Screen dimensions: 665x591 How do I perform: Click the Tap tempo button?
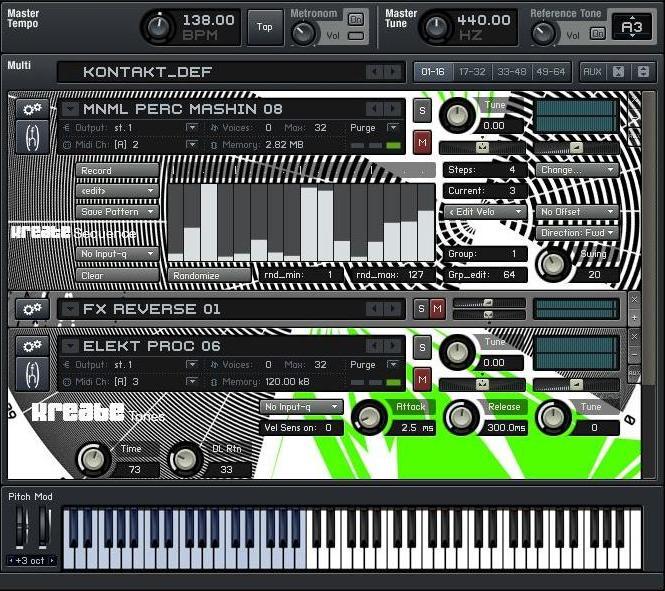tap(265, 28)
